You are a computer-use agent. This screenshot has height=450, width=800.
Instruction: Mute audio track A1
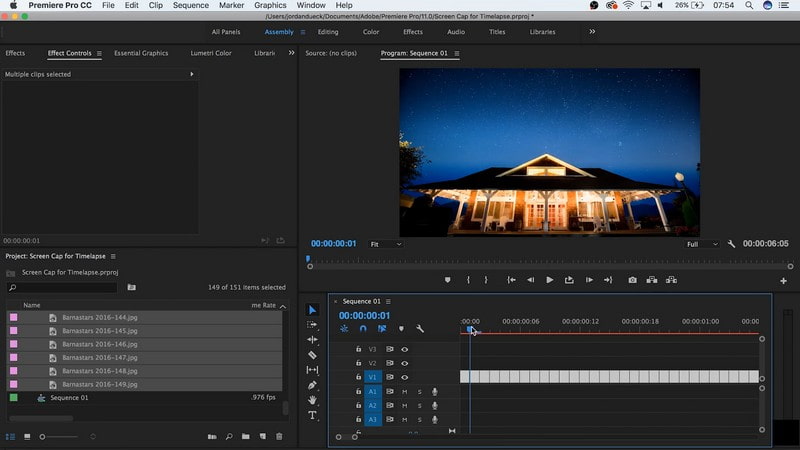[x=405, y=391]
